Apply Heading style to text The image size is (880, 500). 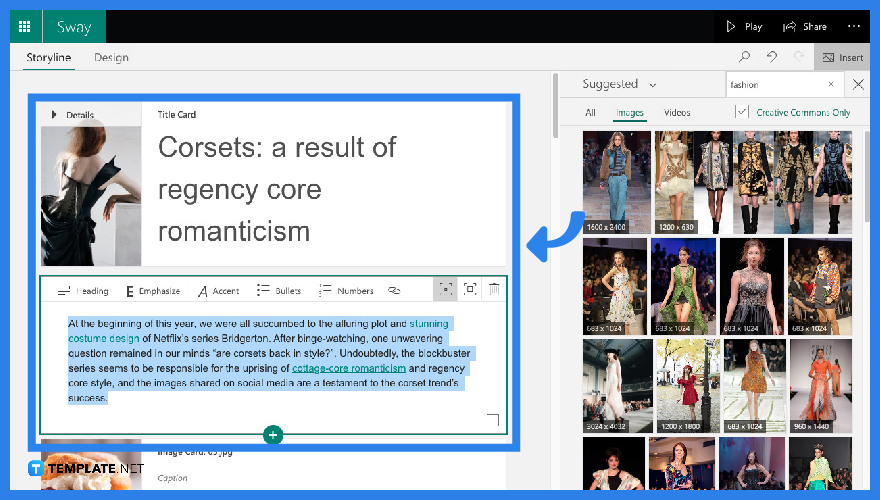83,291
